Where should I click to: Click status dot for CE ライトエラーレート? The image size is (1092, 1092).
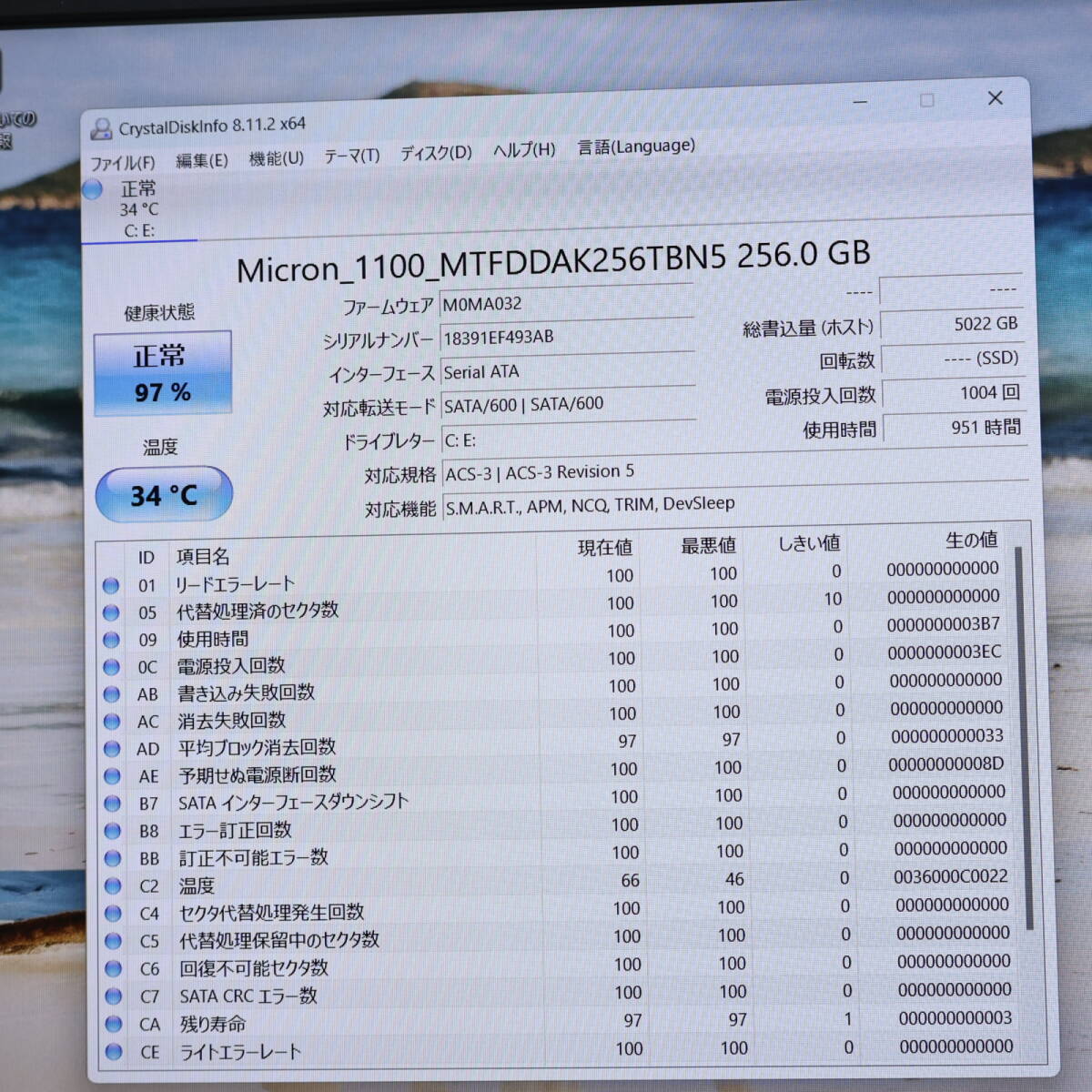[x=114, y=1052]
